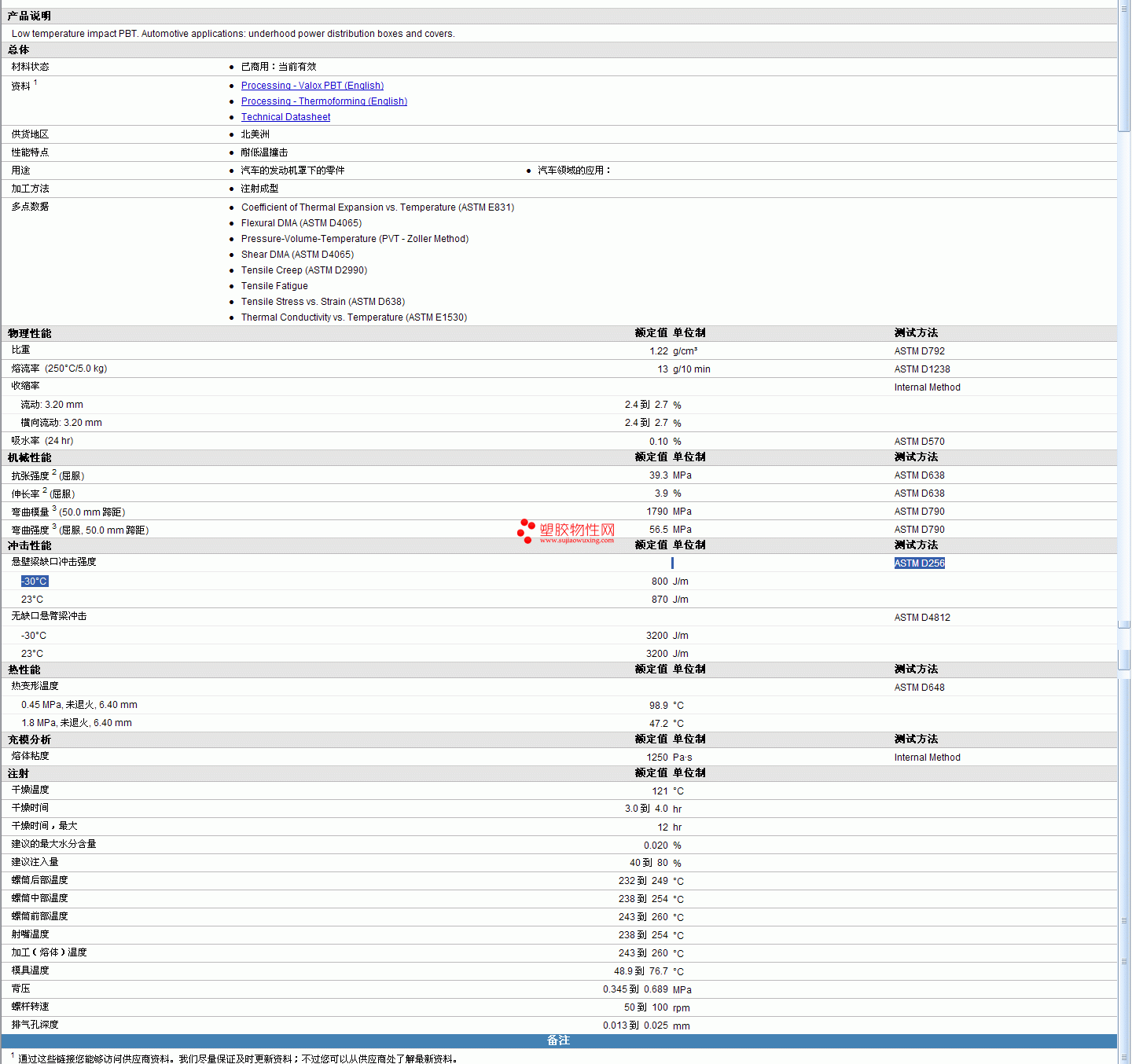Click the Tensile Fatigue multi-point data item

(274, 286)
